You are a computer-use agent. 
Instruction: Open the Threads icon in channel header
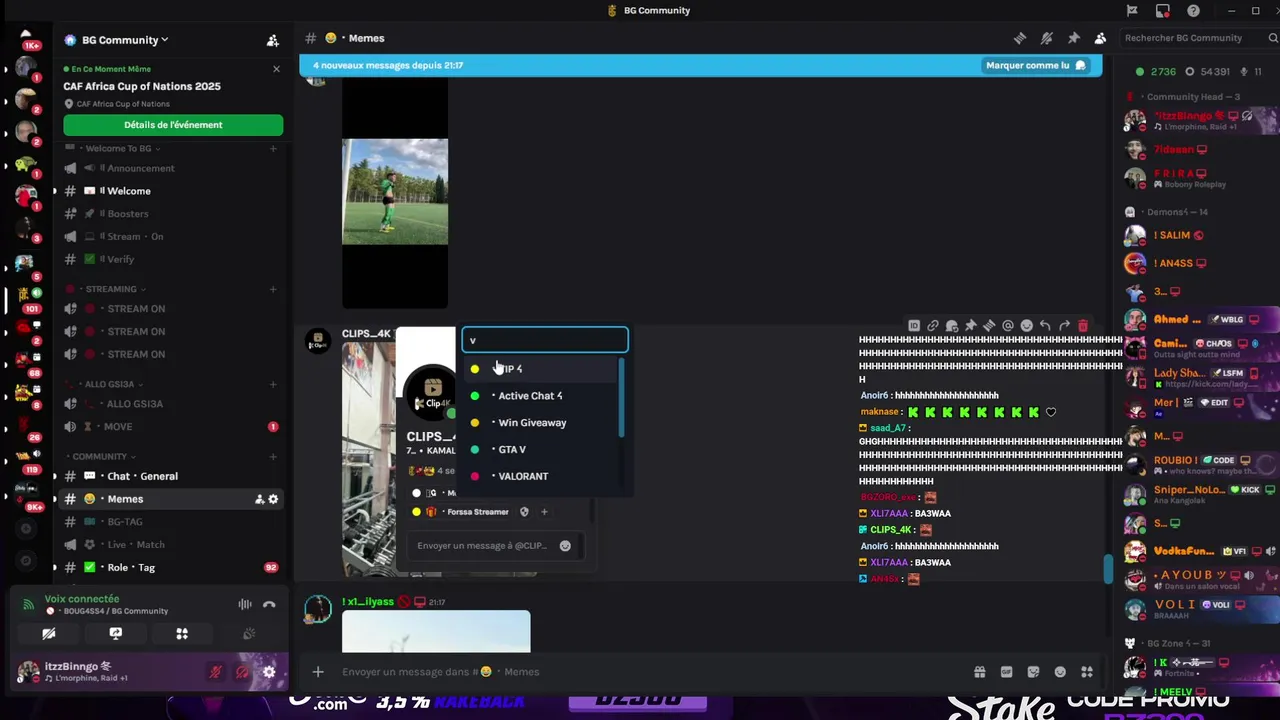coord(1020,38)
